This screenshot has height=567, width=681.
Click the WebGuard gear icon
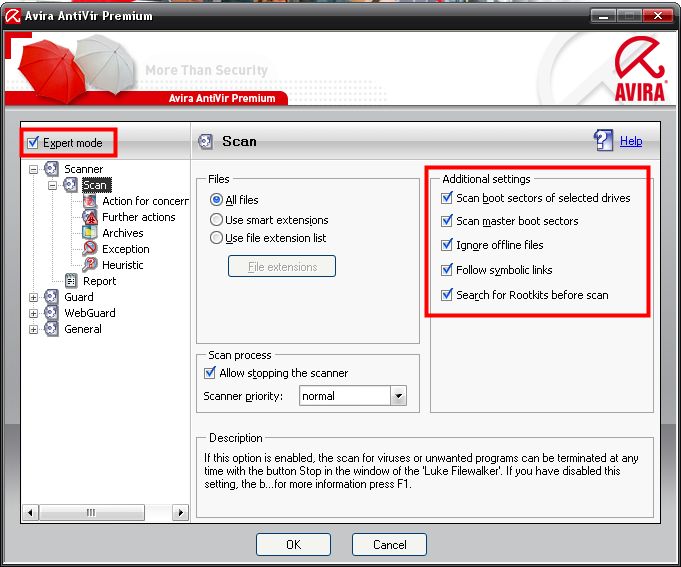coord(52,313)
